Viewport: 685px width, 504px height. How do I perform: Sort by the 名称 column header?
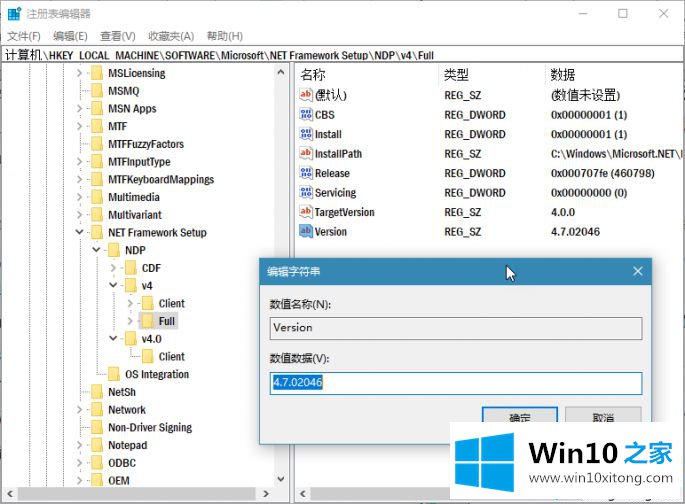click(313, 75)
